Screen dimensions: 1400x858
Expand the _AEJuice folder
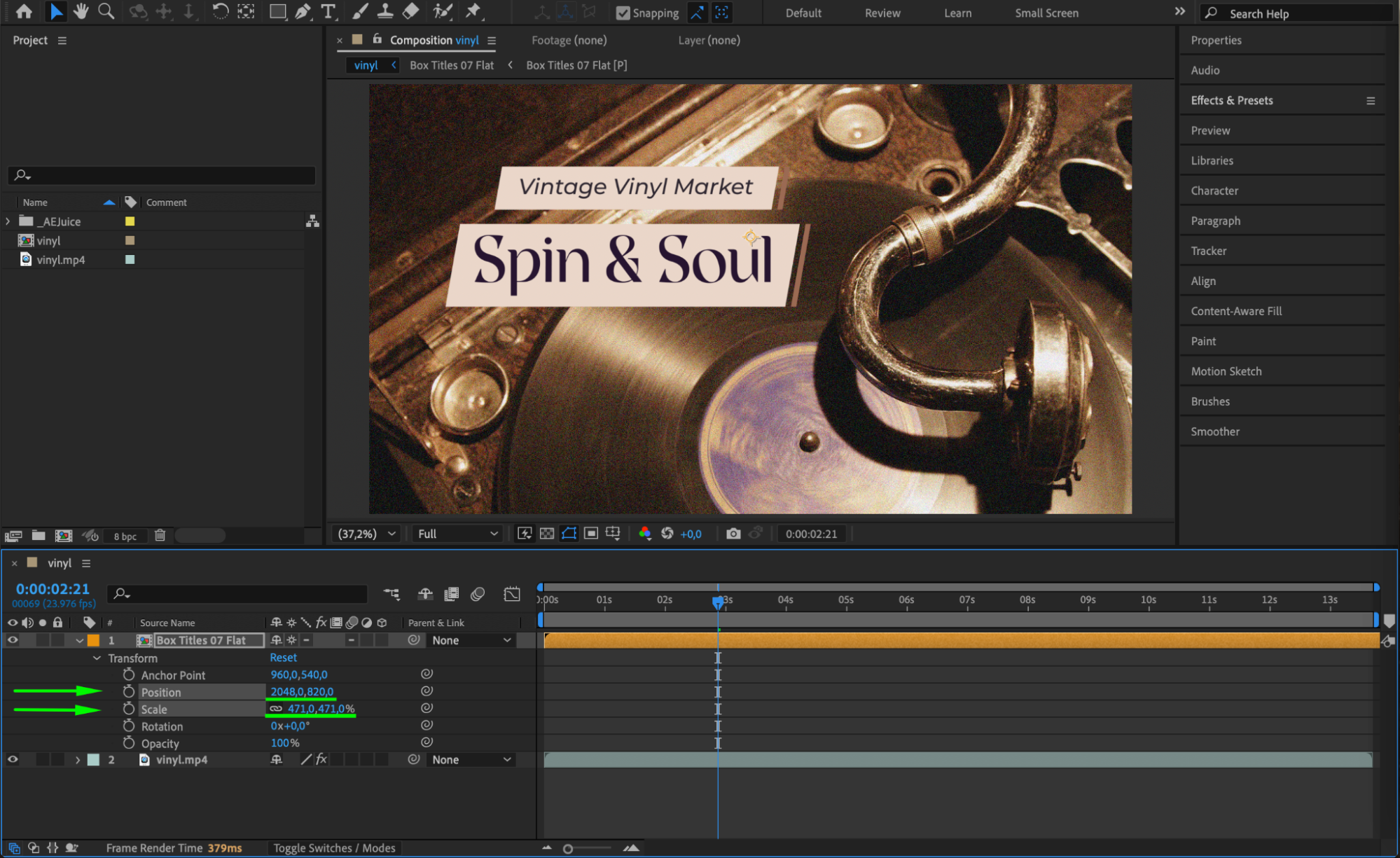tap(8, 221)
